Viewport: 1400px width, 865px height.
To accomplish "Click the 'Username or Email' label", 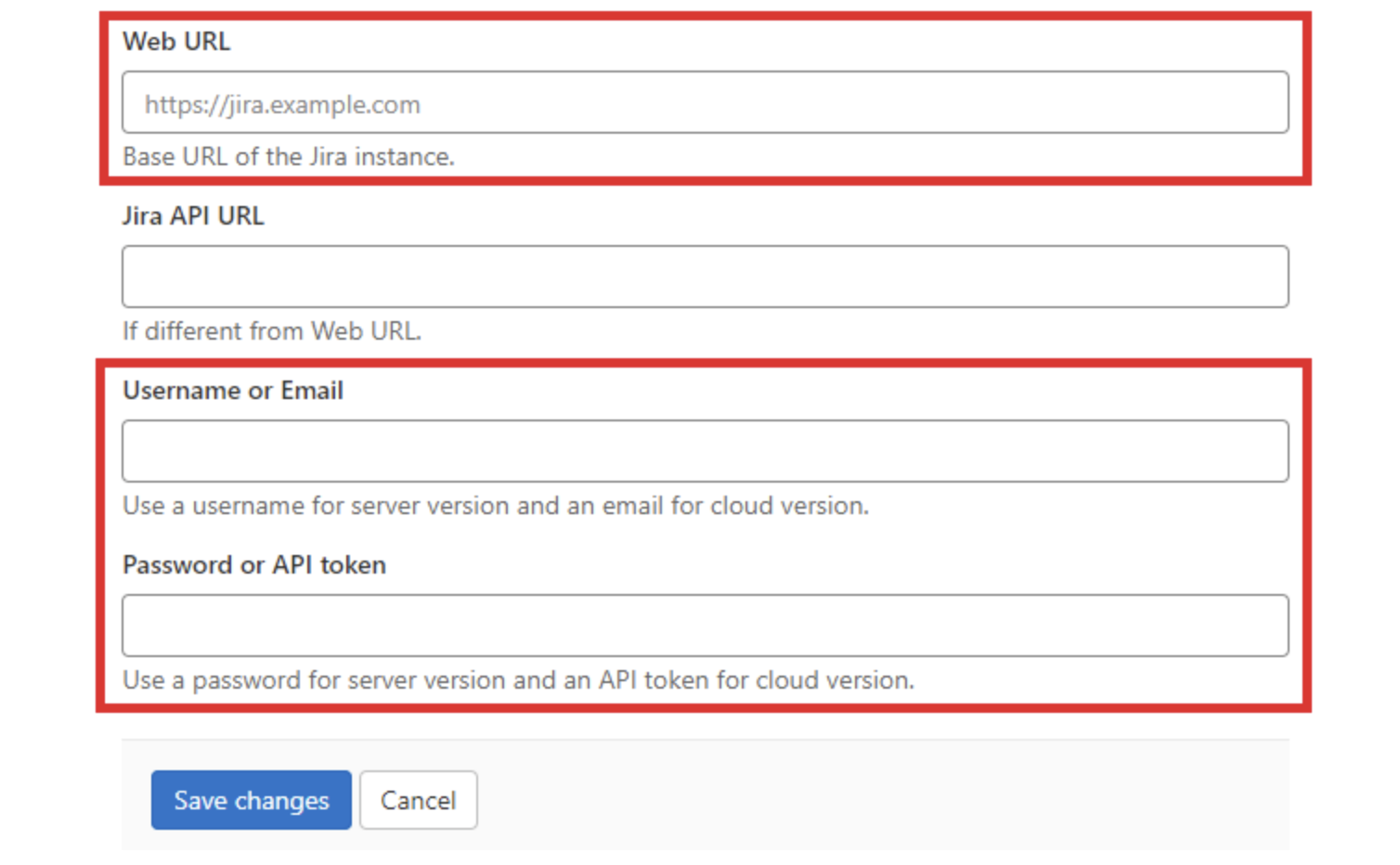I will (233, 391).
